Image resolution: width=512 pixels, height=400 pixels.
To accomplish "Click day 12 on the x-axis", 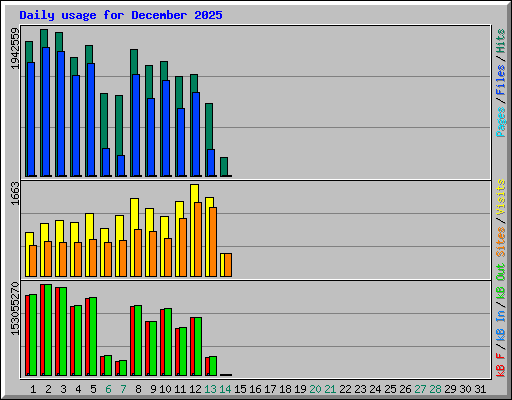I will tap(195, 389).
